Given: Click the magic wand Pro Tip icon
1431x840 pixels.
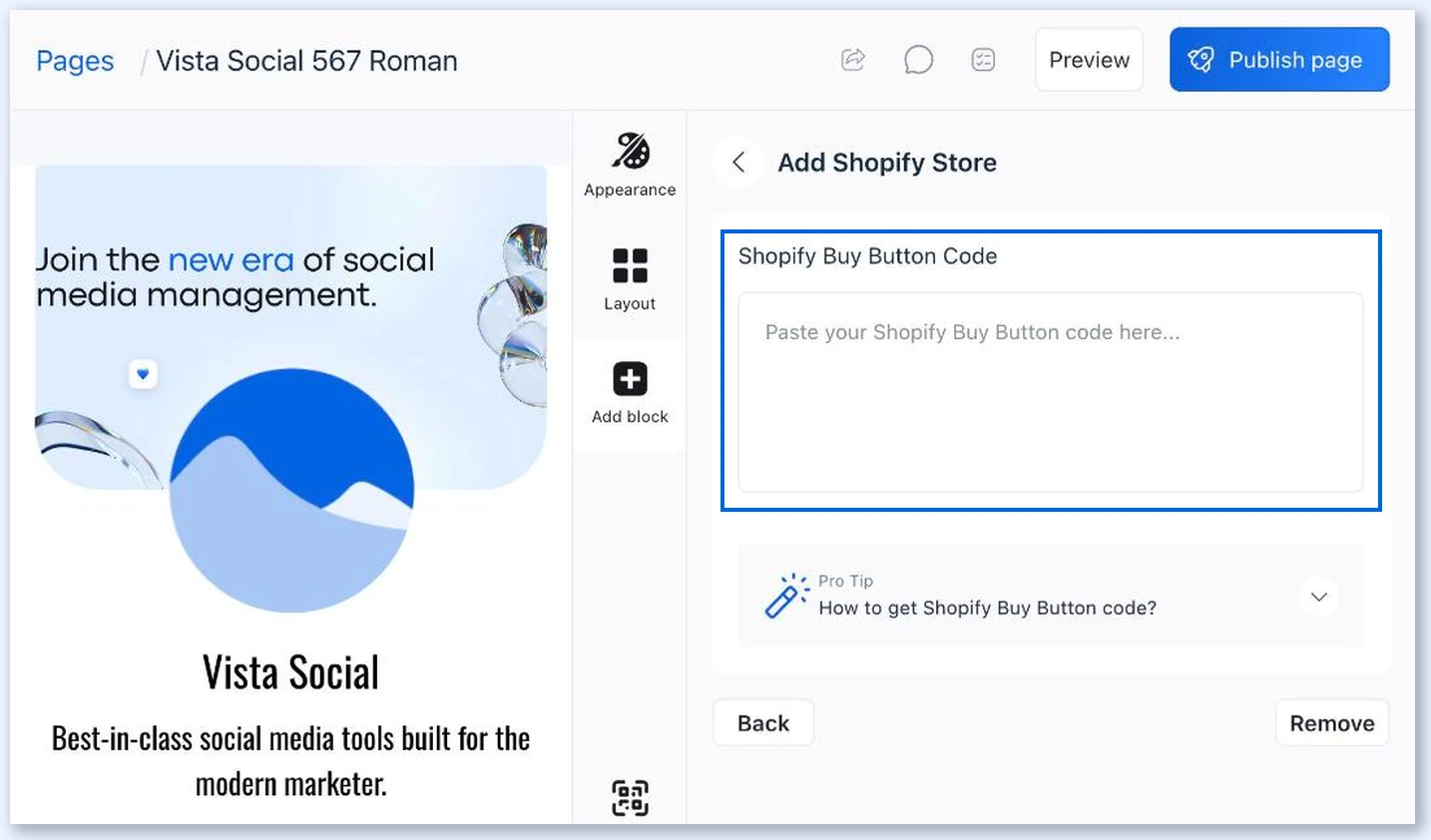Looking at the screenshot, I should point(786,596).
